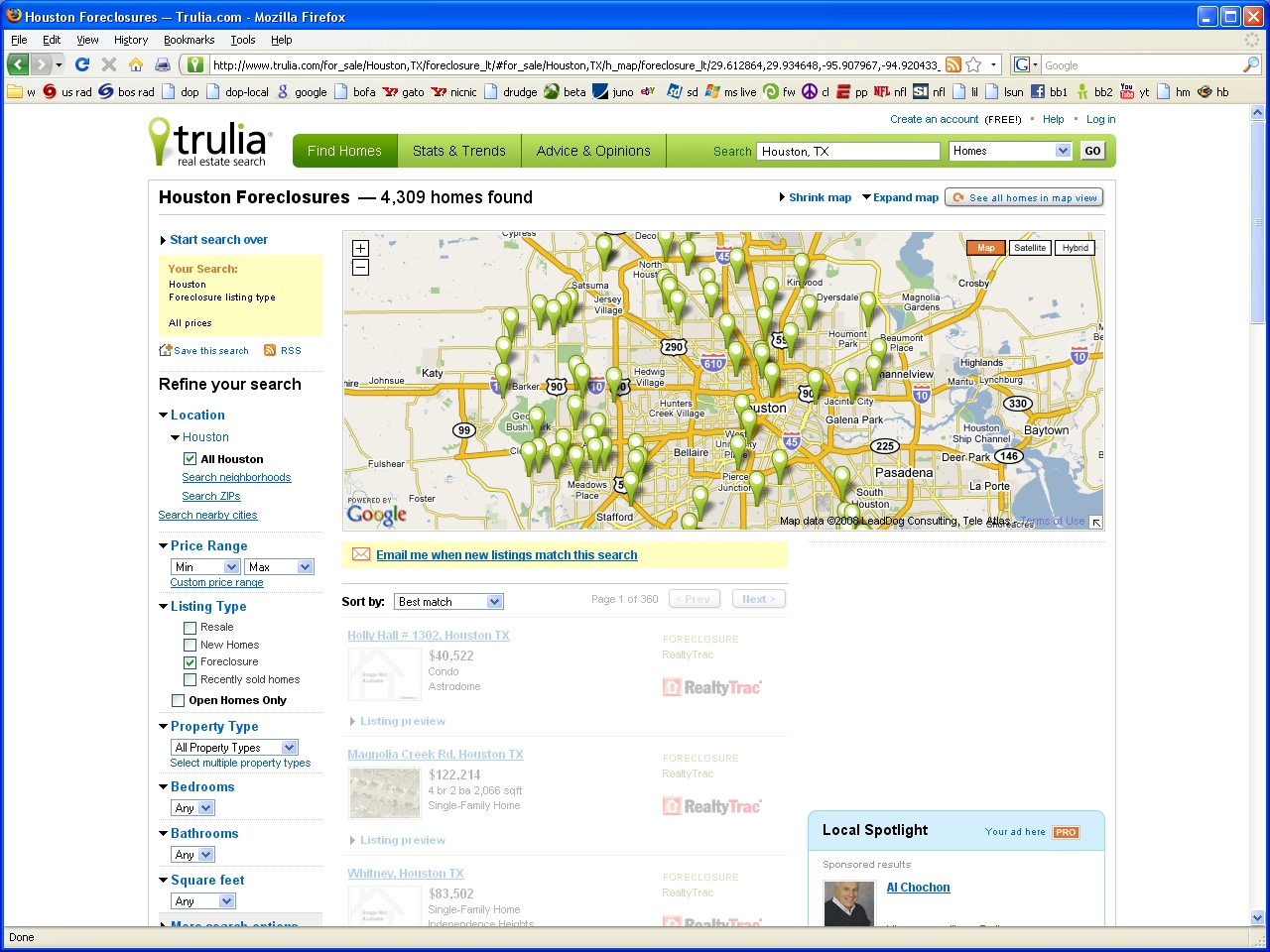Open the Find Homes tab
The width and height of the screenshot is (1270, 952).
[x=344, y=151]
